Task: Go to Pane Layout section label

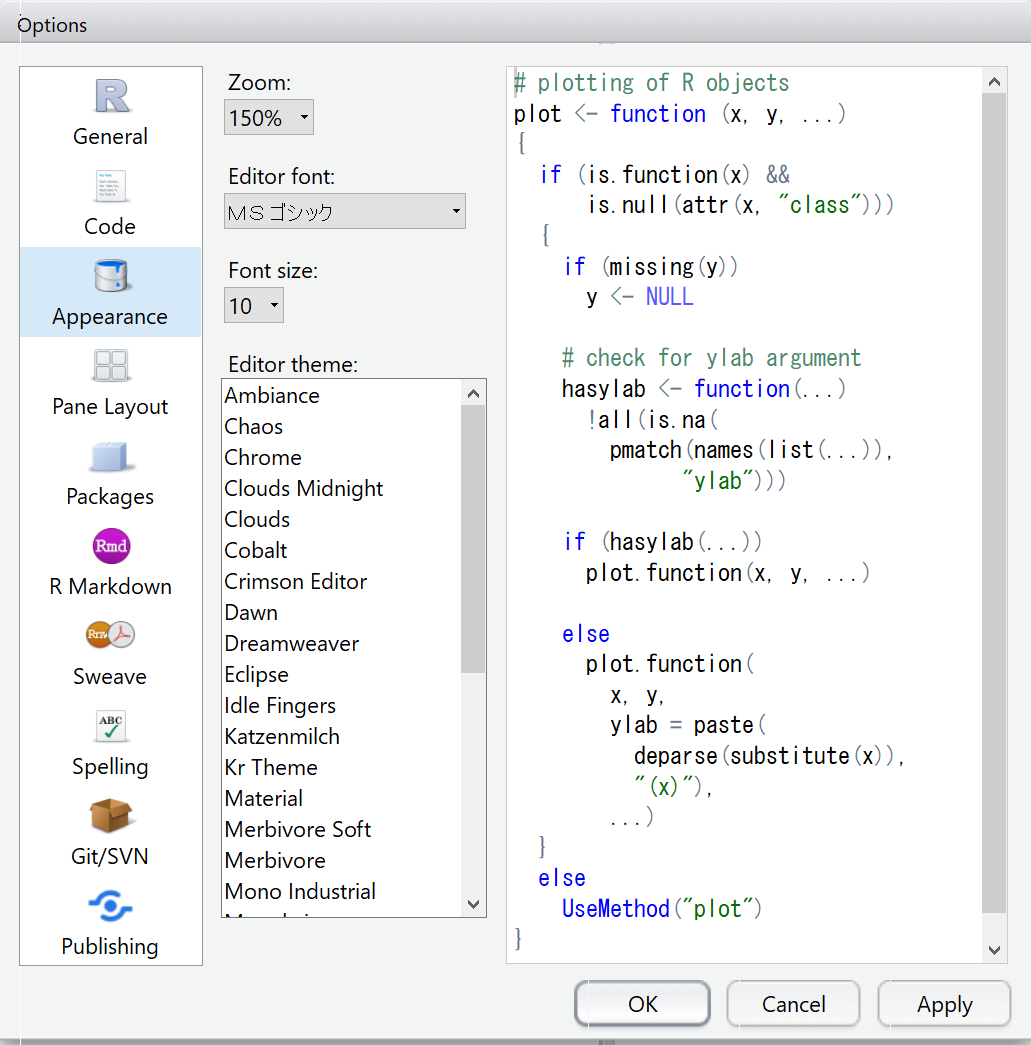Action: coord(111,407)
